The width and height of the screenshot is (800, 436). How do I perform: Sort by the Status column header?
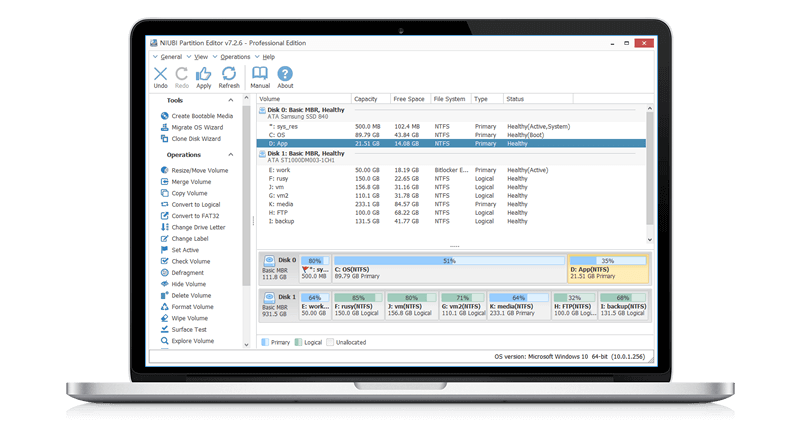coord(538,99)
